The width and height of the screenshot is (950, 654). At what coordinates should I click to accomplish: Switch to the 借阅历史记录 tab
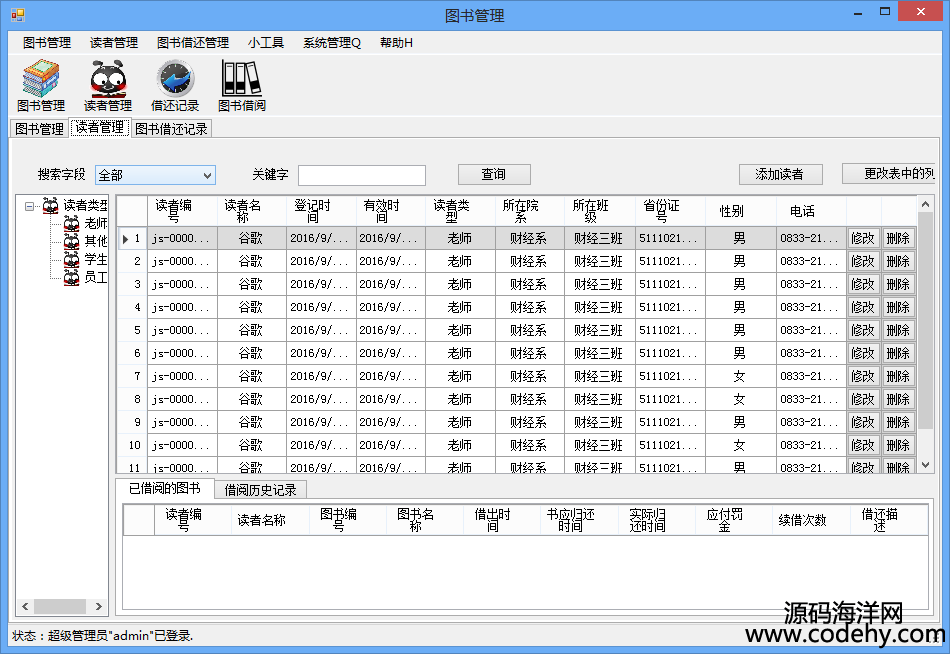[260, 490]
